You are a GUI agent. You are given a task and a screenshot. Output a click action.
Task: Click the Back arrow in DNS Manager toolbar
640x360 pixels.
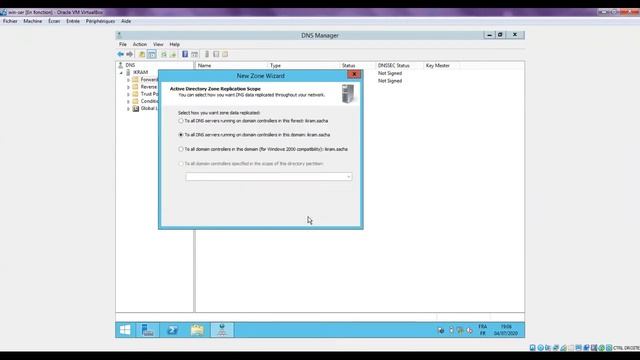(x=120, y=54)
